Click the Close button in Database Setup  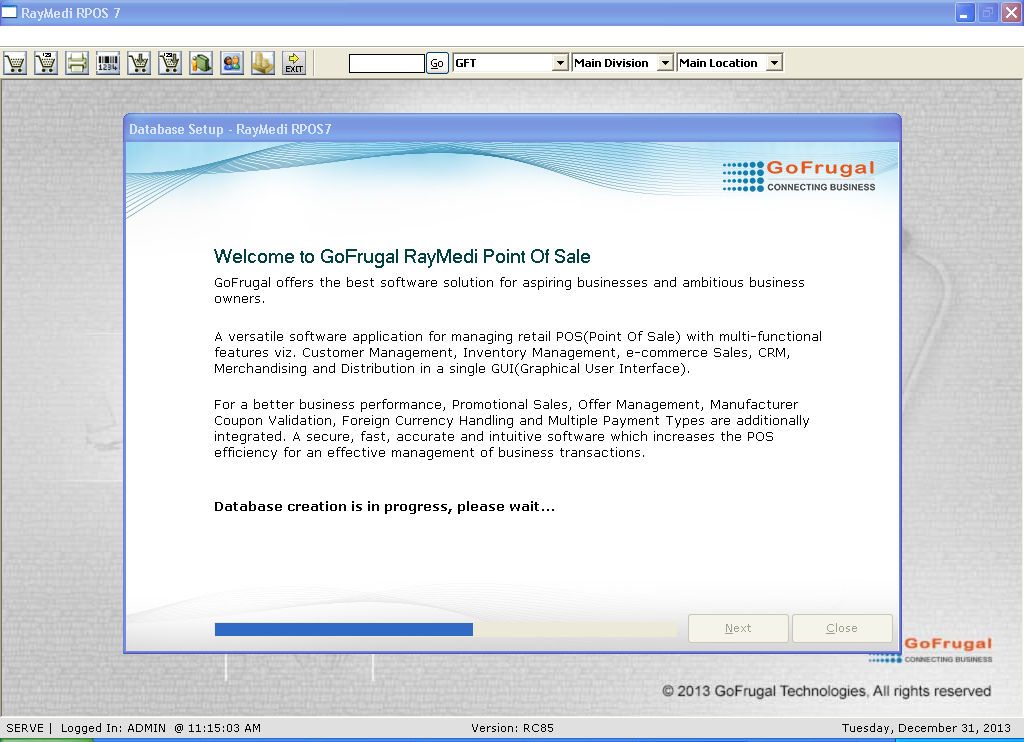click(x=842, y=628)
